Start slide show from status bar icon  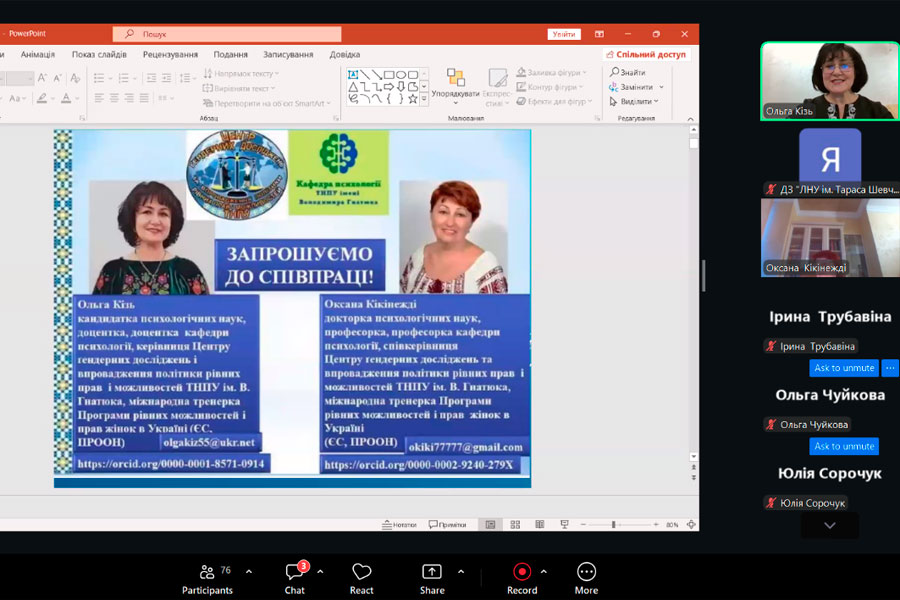coord(565,524)
